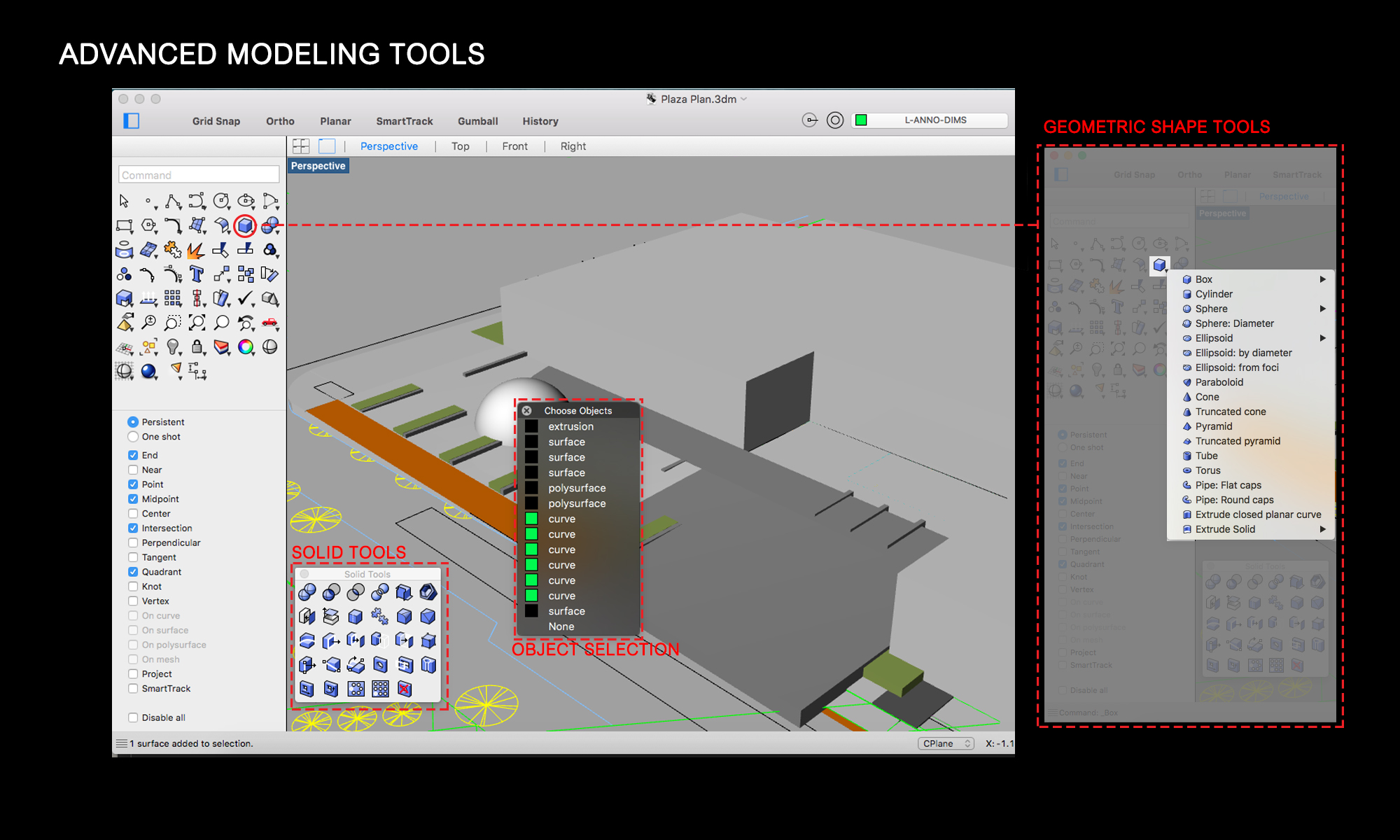
Task: Click the light bulb Hide icon
Action: pyautogui.click(x=173, y=346)
